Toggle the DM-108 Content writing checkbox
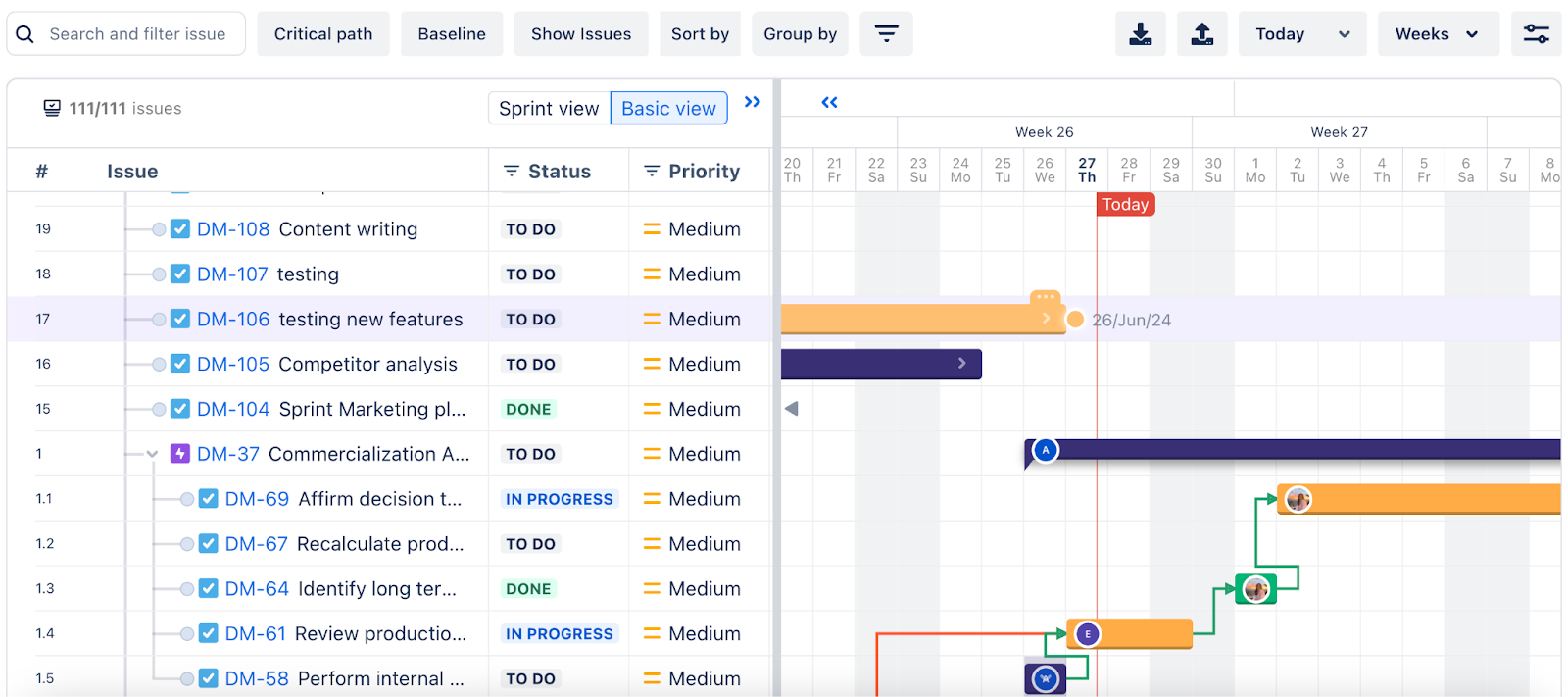Screen dimensions: 1568x697 coord(180,229)
